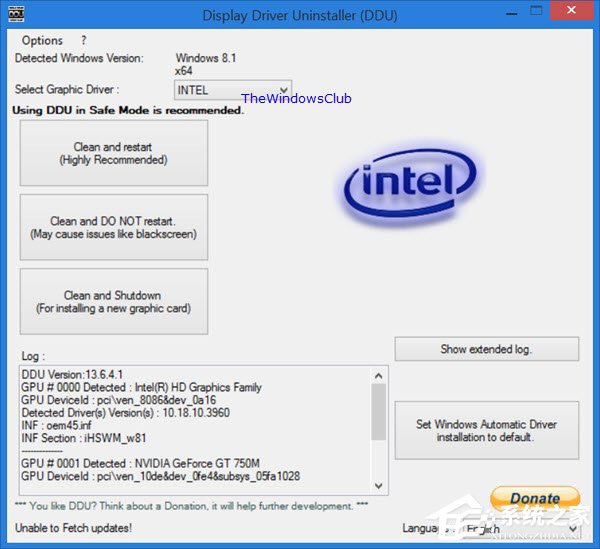Click 'Unable to Fetch updates!' status text

pyautogui.click(x=73, y=528)
